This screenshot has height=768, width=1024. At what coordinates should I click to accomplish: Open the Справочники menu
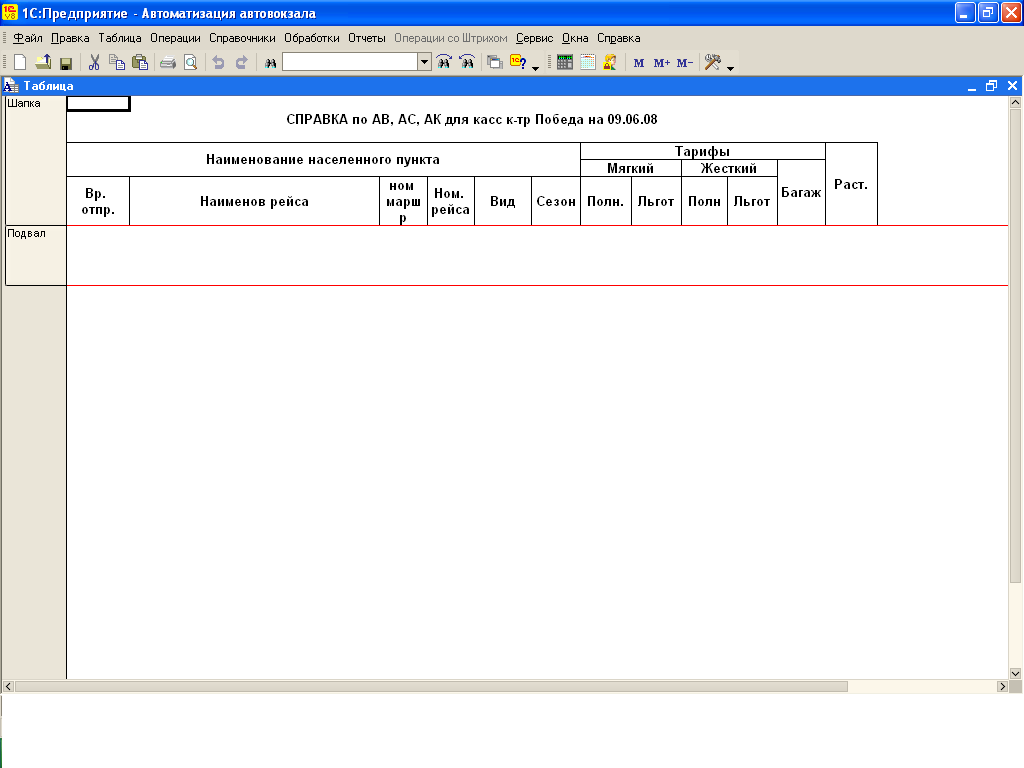(x=242, y=38)
